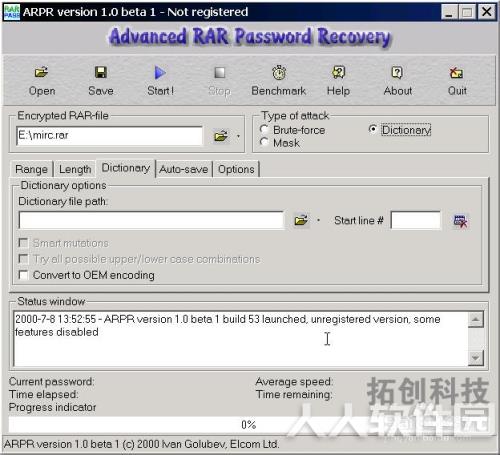The height and width of the screenshot is (455, 500).
Task: Switch to the Range tab
Action: point(31,169)
